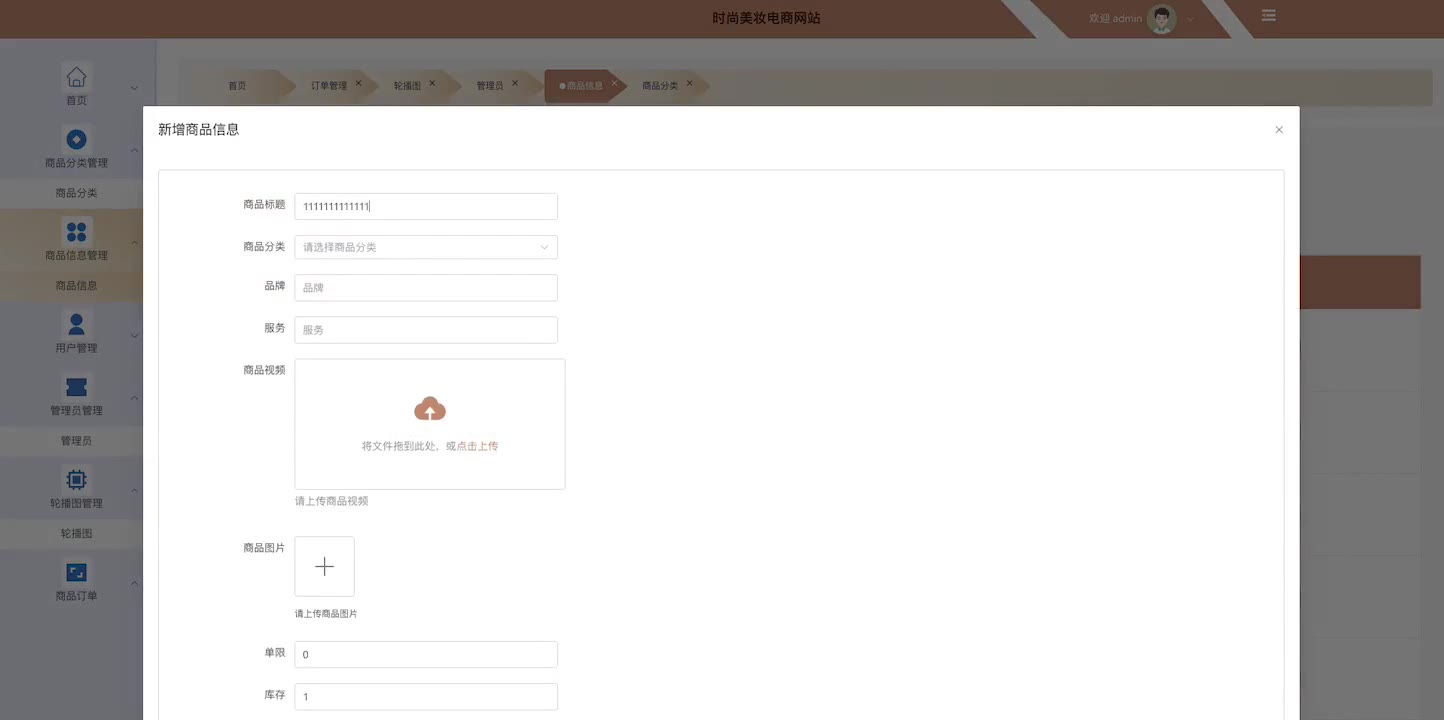Collapse the 商品信息管理 chevron
Screen dimensions: 1444x720
pyautogui.click(x=134, y=243)
